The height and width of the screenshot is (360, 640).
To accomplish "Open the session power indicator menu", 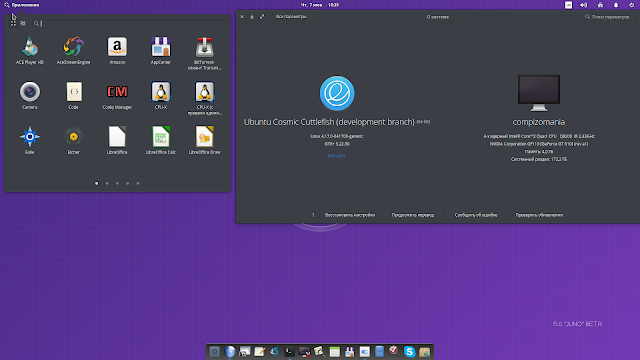I will click(631, 5).
